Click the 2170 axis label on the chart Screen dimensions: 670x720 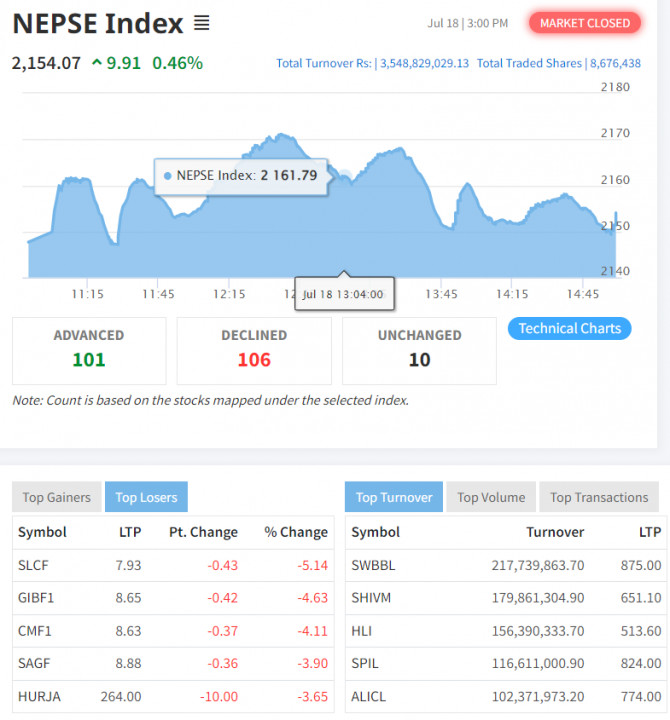pos(615,133)
